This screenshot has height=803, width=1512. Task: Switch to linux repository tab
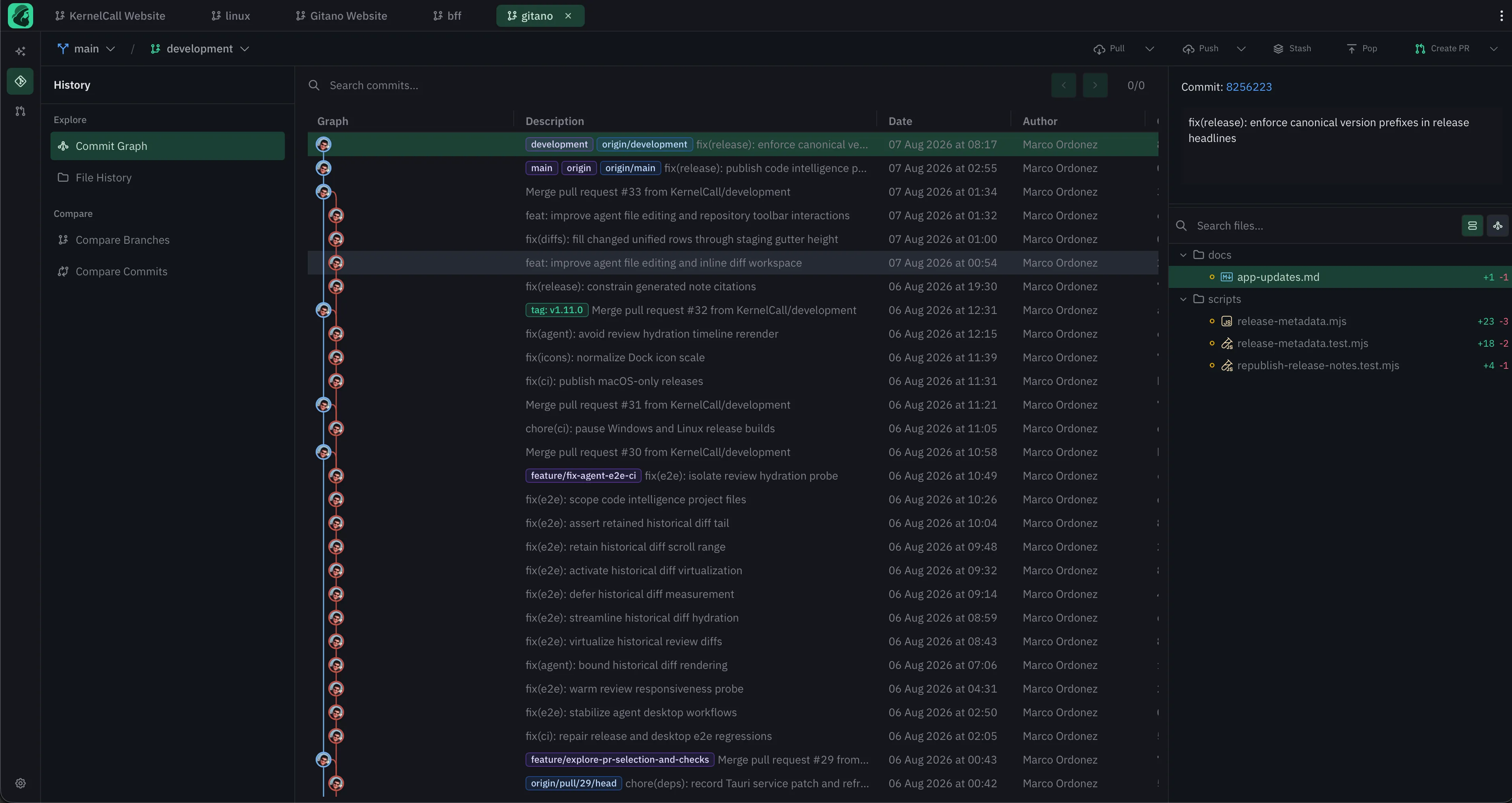pyautogui.click(x=231, y=16)
